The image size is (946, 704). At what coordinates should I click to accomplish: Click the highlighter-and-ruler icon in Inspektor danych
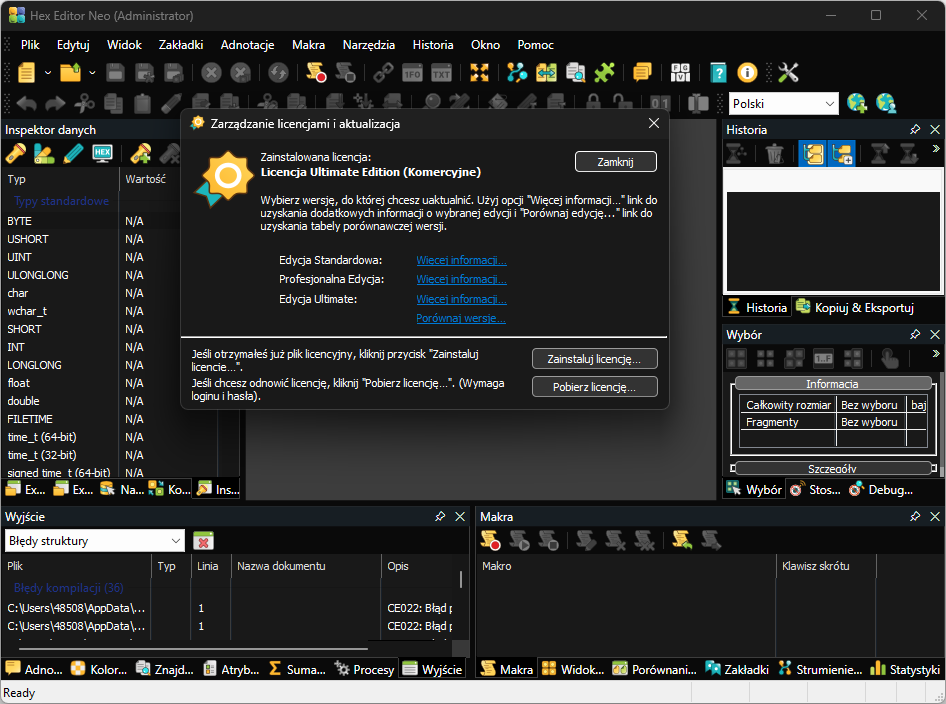(x=43, y=154)
